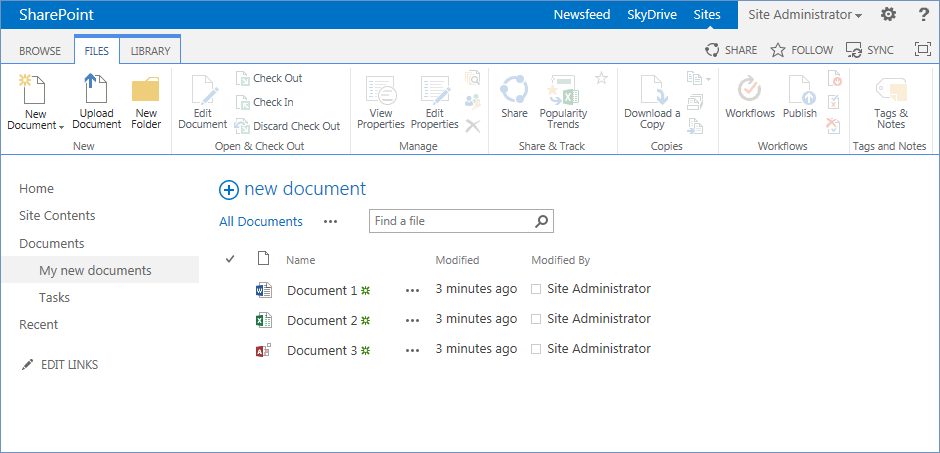The image size is (940, 453).
Task: Open the ellipsis menu next to All Documents
Action: pyautogui.click(x=330, y=222)
